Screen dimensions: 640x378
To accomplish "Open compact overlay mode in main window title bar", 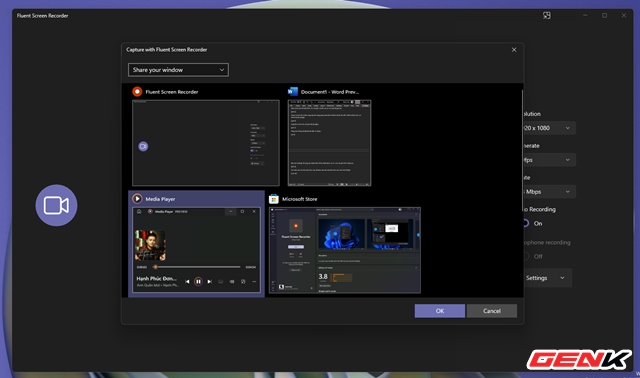I will tap(547, 16).
